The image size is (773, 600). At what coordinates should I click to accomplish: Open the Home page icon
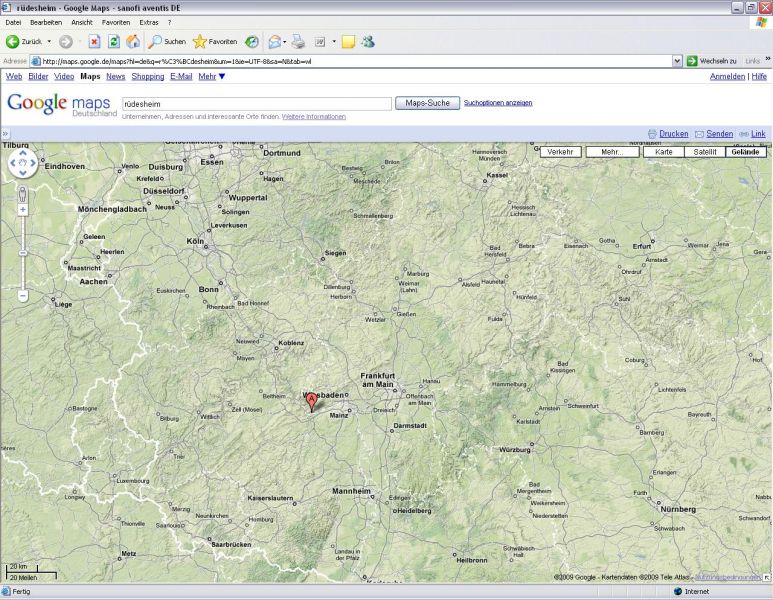point(133,42)
